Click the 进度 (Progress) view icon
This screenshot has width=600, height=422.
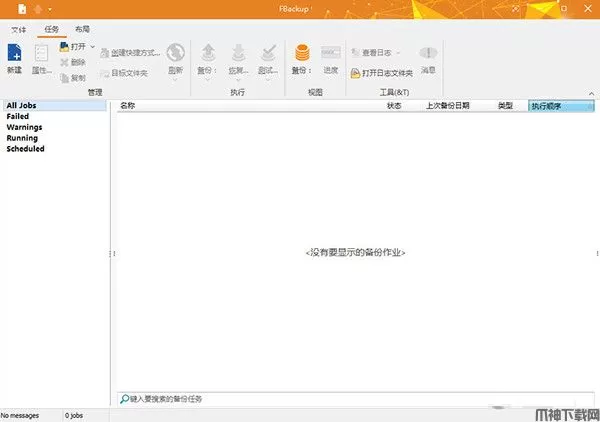(331, 53)
